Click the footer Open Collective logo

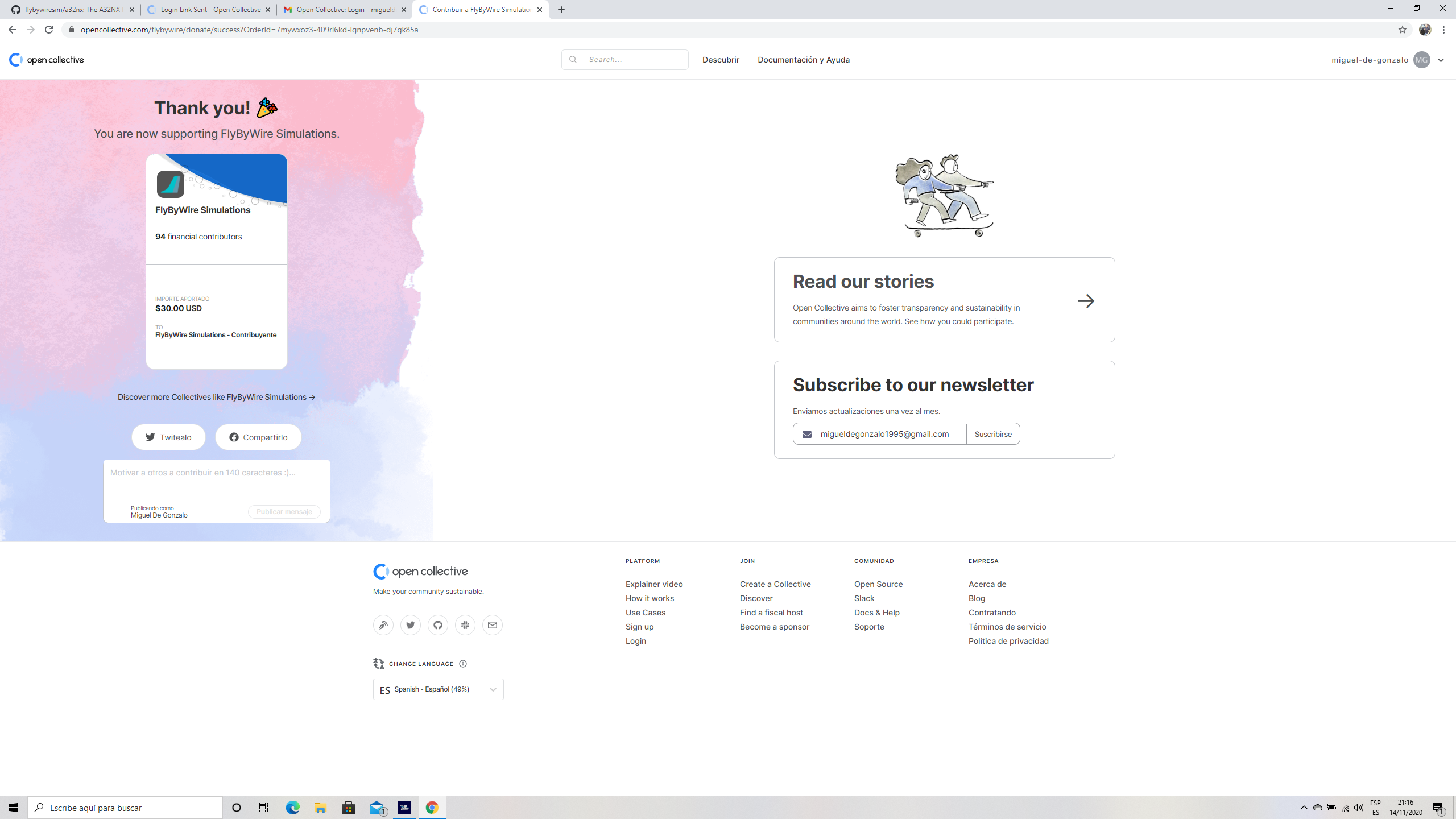click(420, 572)
